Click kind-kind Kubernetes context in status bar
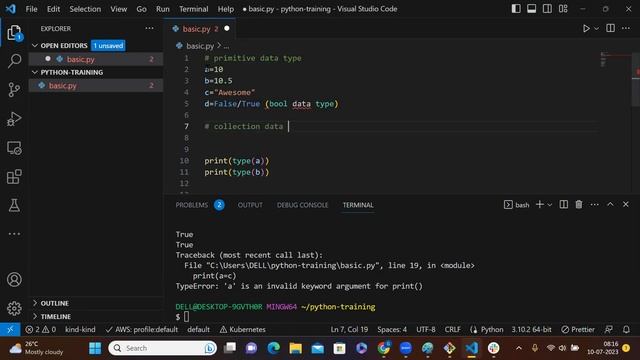640x360 pixels. [80, 329]
